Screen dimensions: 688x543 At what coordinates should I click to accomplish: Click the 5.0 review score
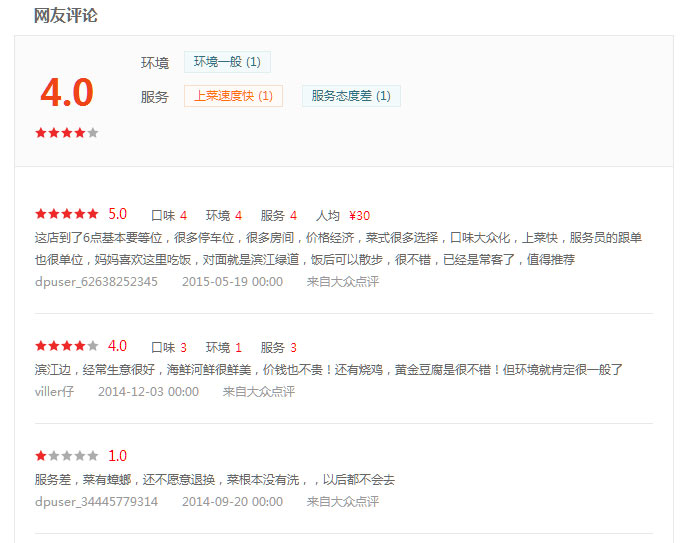pyautogui.click(x=118, y=214)
